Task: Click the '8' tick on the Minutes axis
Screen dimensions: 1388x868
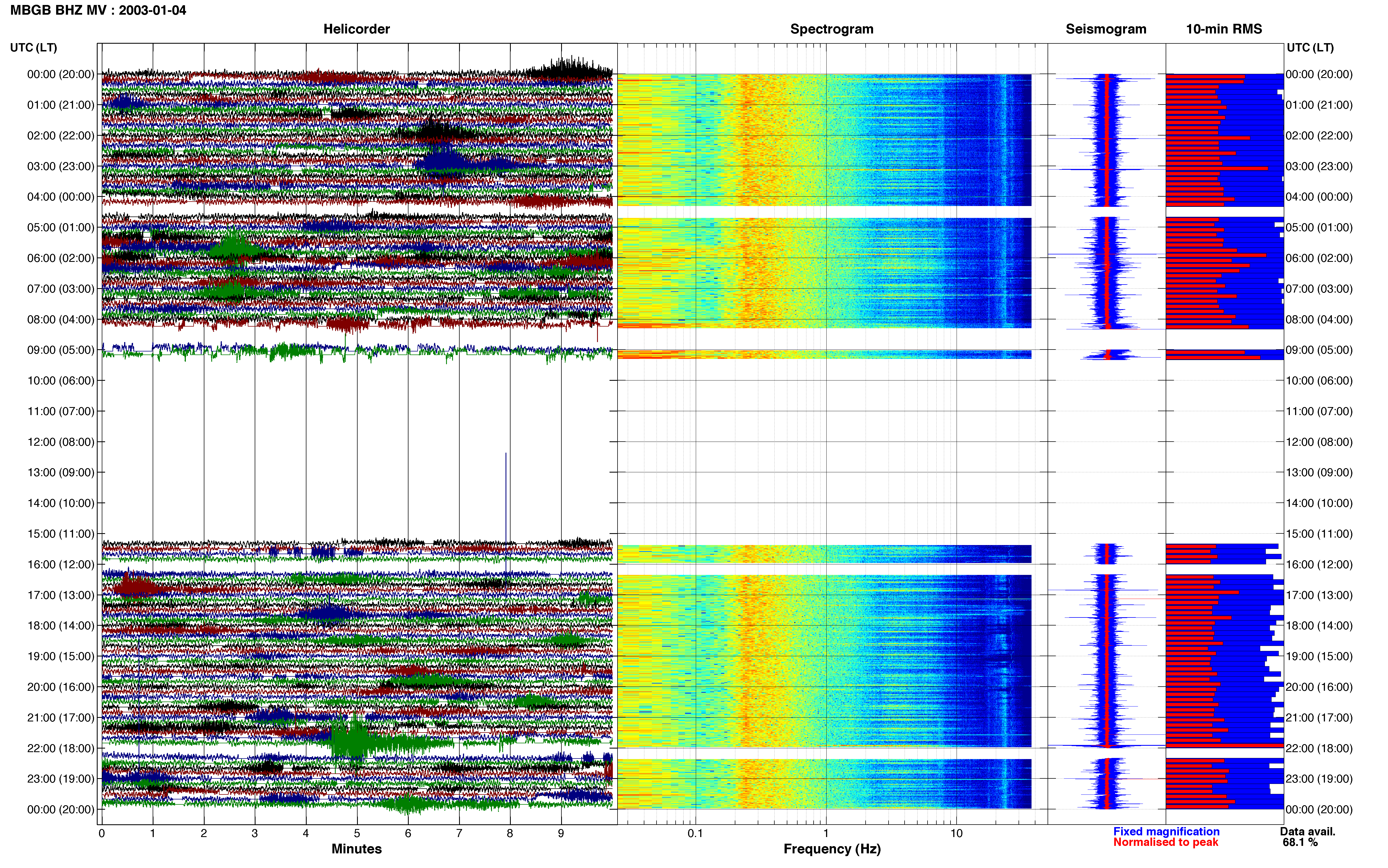Action: (510, 833)
